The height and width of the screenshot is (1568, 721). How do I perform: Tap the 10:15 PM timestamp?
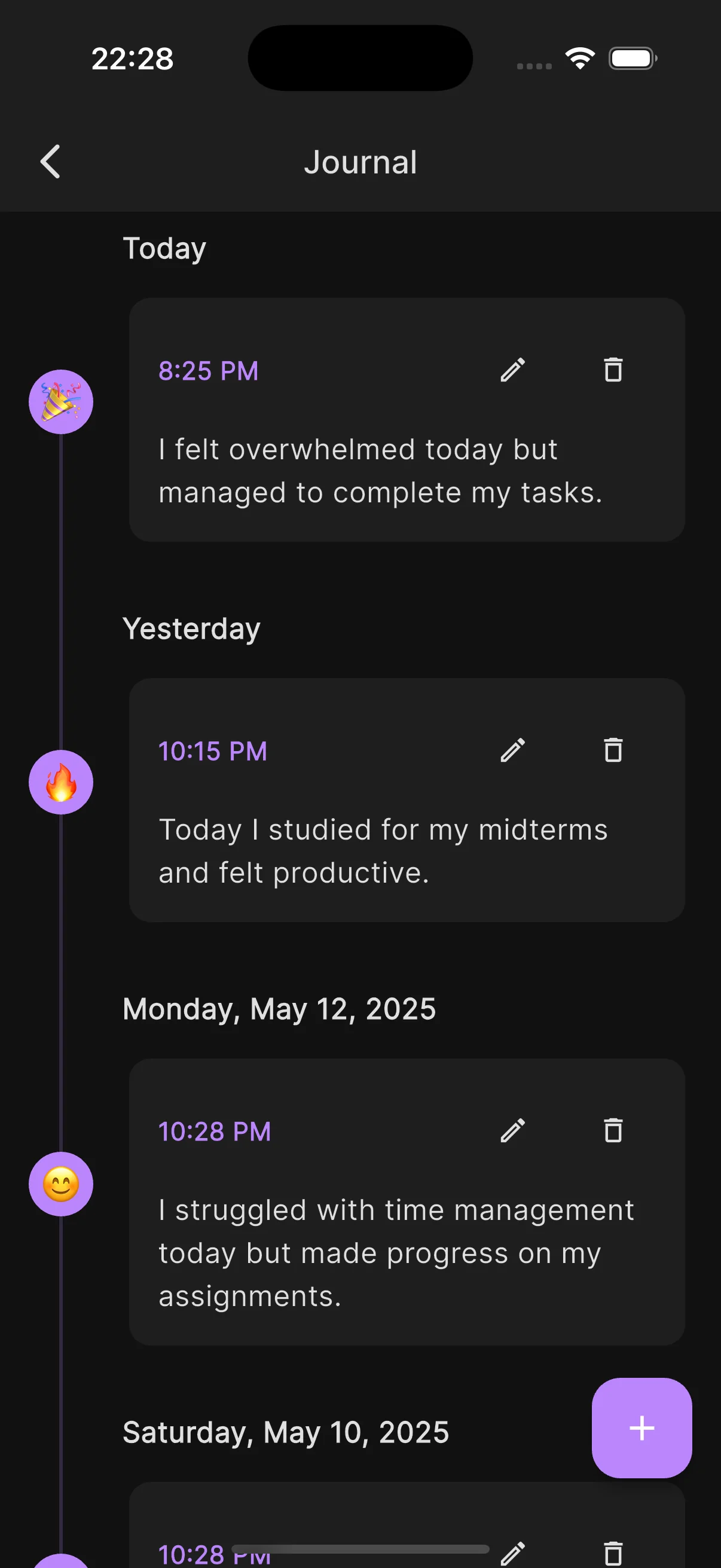[x=212, y=751]
